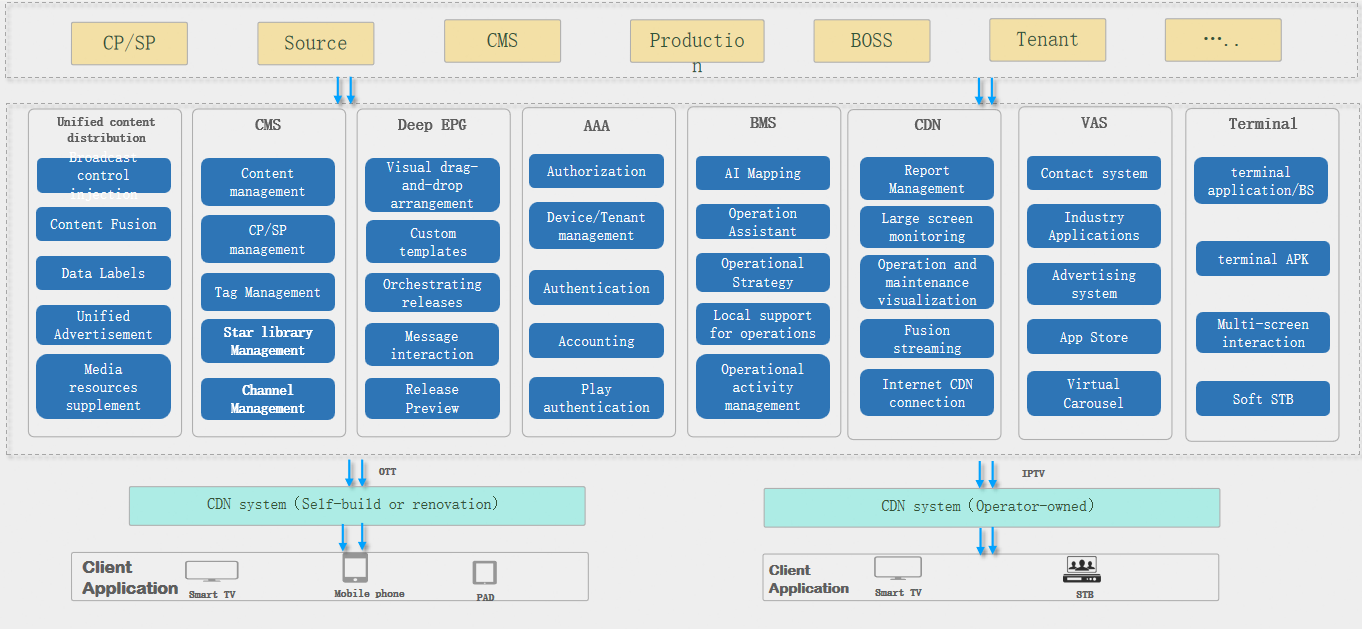Select Visual drag-and-drop arrangement block
The height and width of the screenshot is (629, 1362).
click(x=432, y=185)
